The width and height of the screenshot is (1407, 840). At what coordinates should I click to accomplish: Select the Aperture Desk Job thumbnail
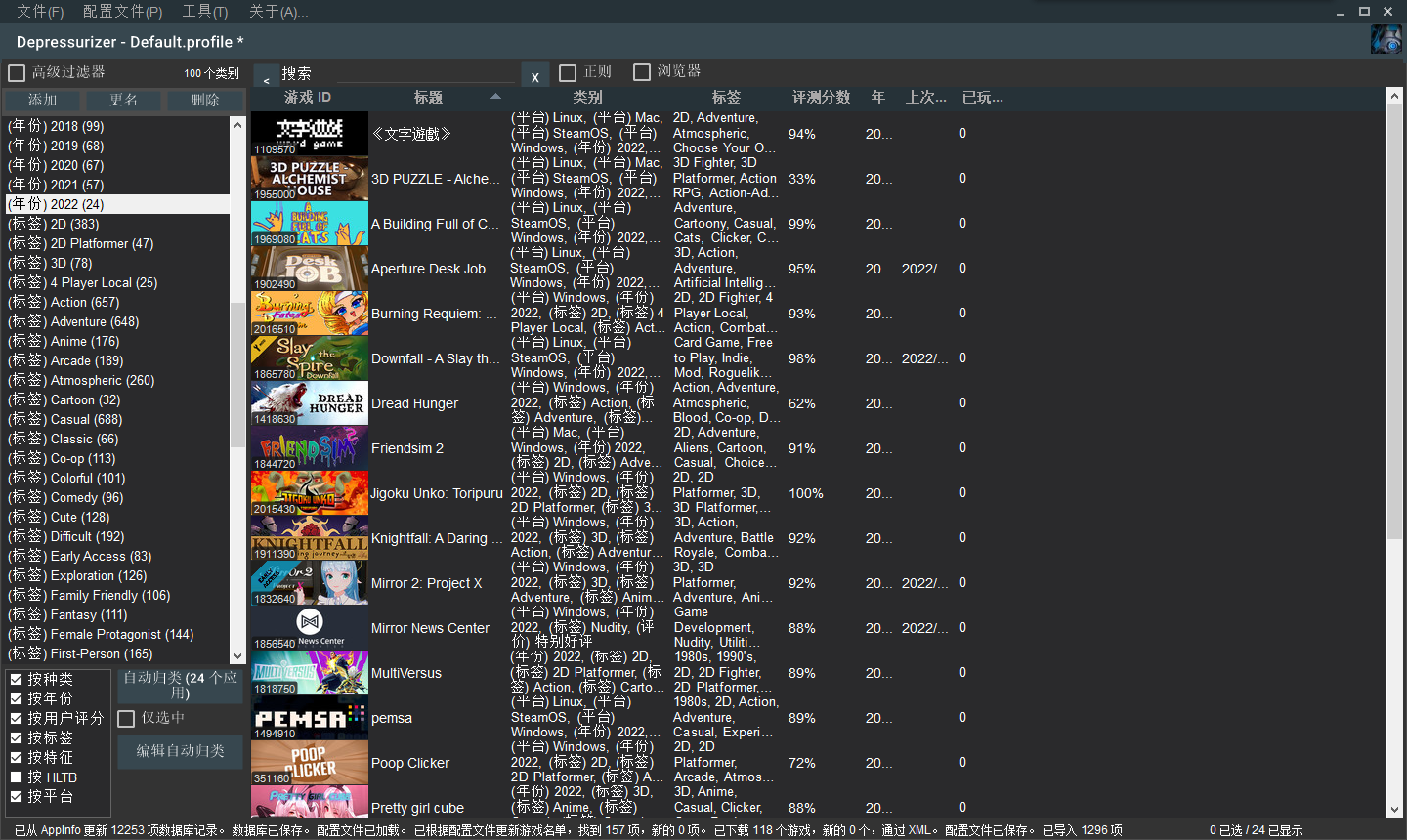pos(310,269)
